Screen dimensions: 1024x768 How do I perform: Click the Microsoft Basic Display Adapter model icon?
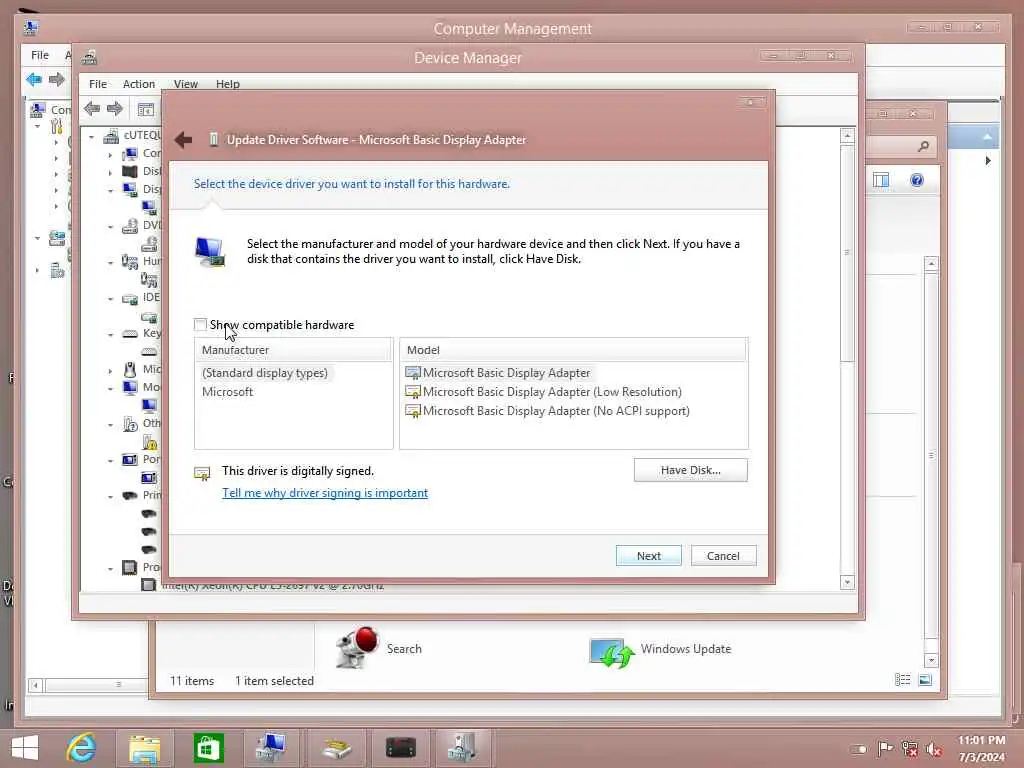413,373
